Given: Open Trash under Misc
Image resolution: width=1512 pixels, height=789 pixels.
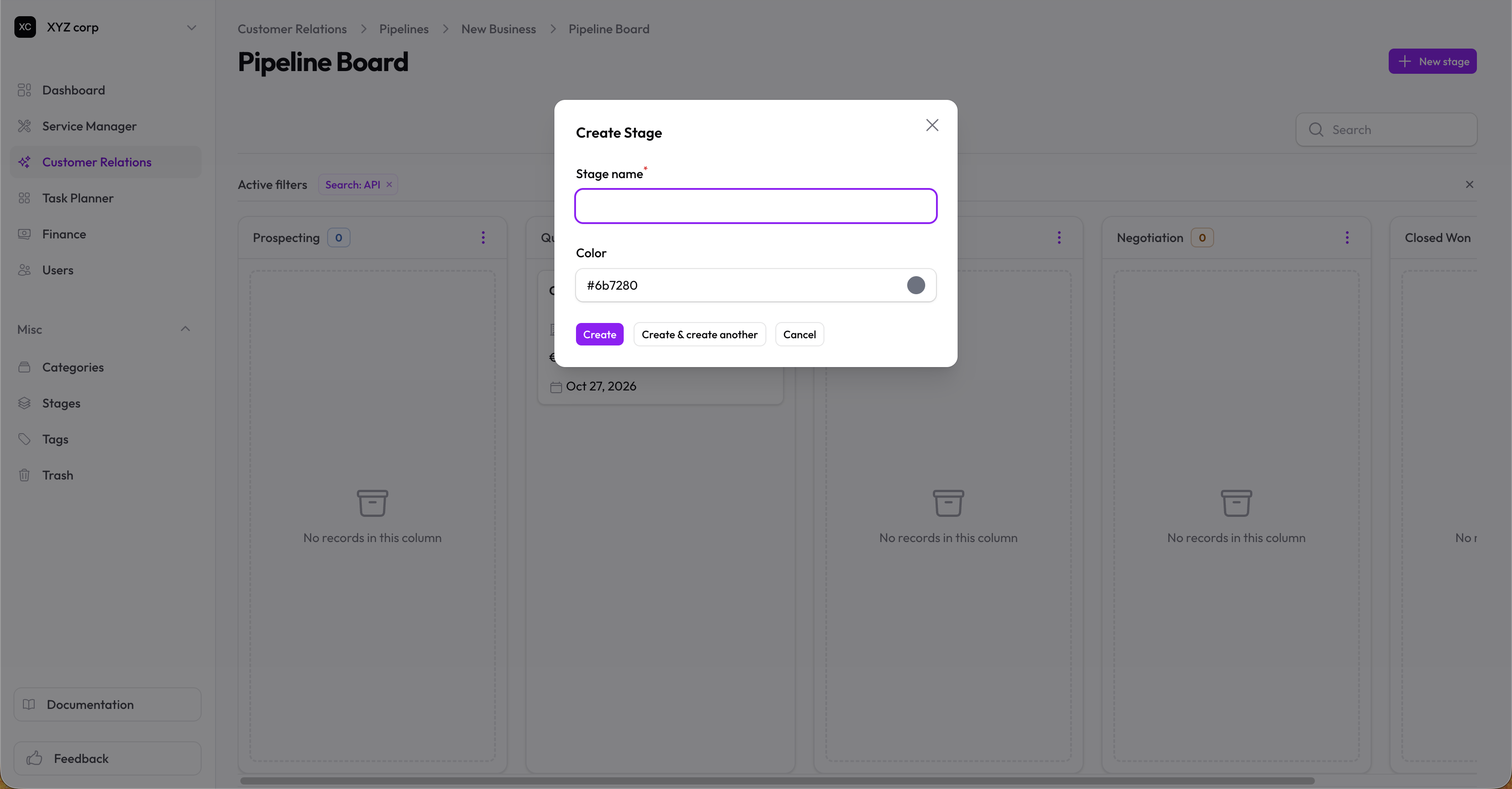Looking at the screenshot, I should (x=106, y=475).
